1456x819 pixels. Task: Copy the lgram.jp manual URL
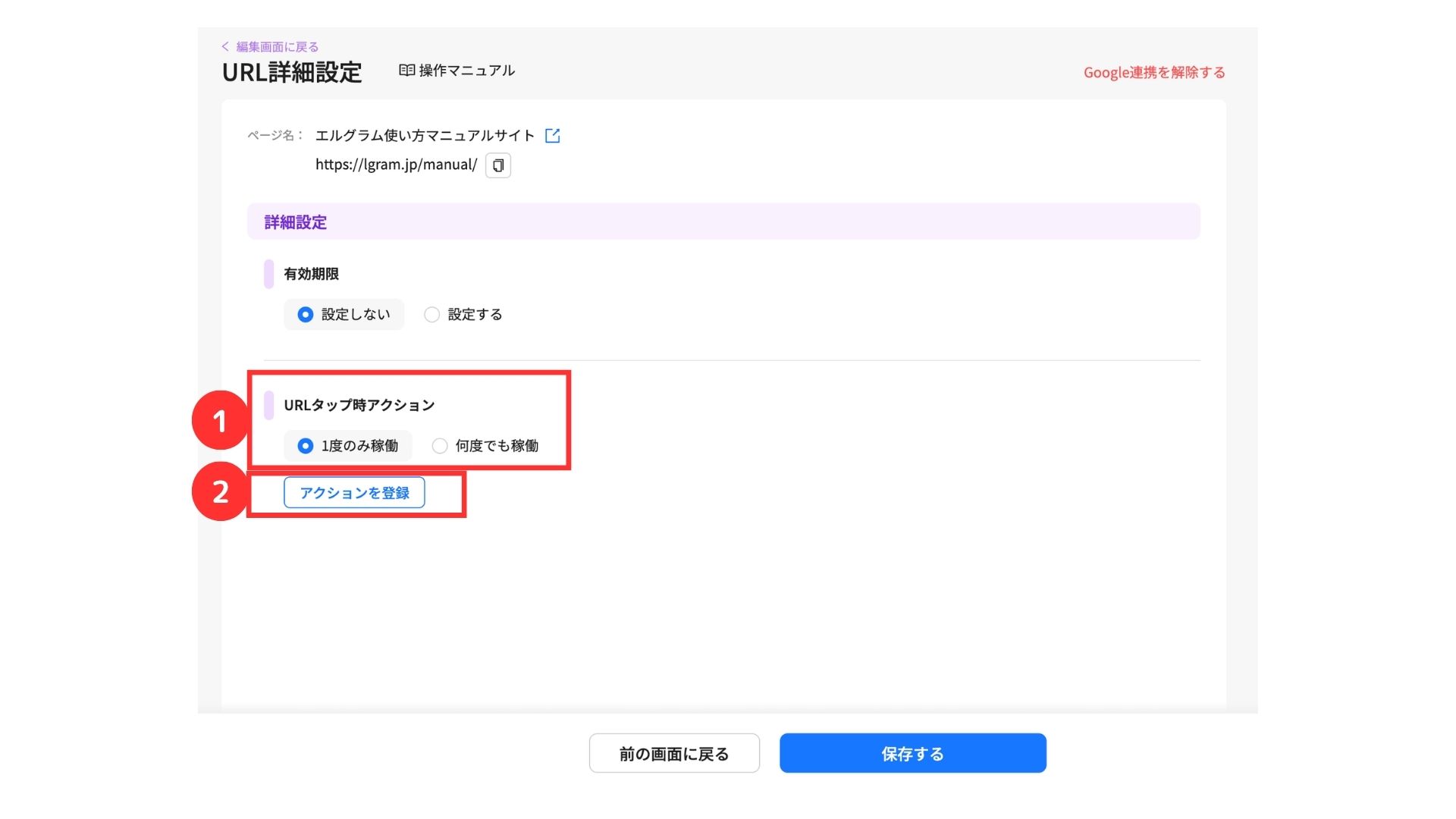pyautogui.click(x=498, y=165)
